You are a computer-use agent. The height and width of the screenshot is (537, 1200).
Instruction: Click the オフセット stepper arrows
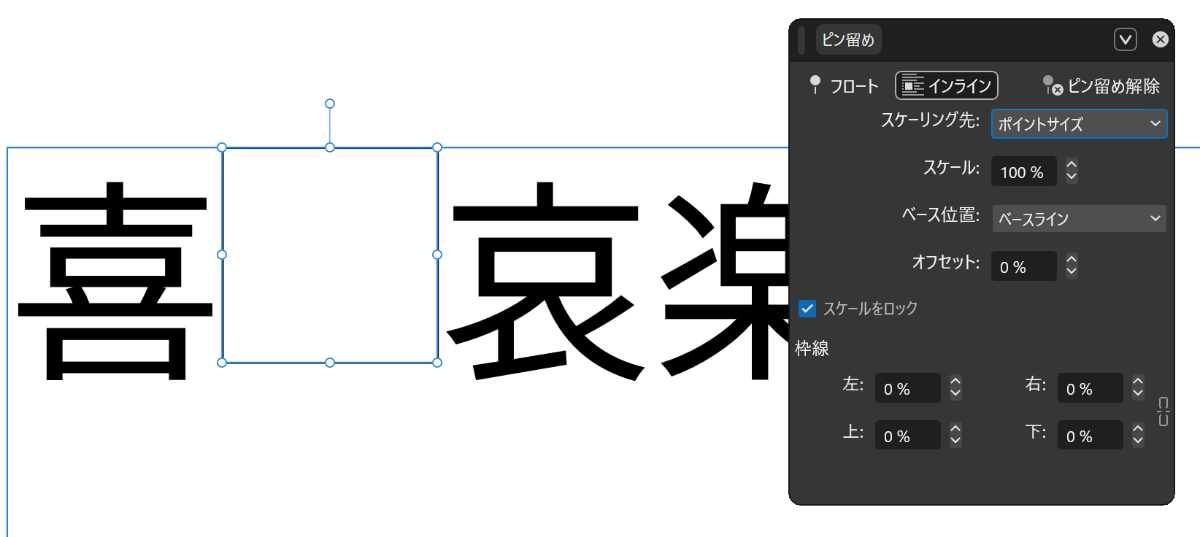click(1072, 267)
